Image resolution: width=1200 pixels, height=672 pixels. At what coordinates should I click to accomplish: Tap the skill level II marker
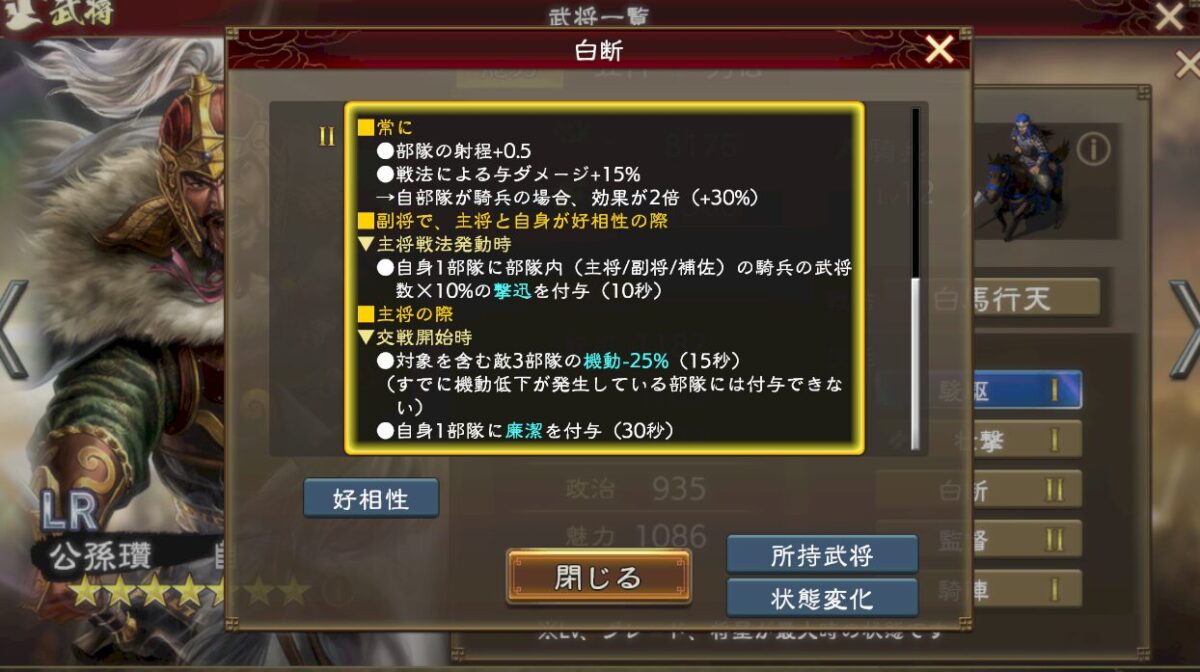327,138
